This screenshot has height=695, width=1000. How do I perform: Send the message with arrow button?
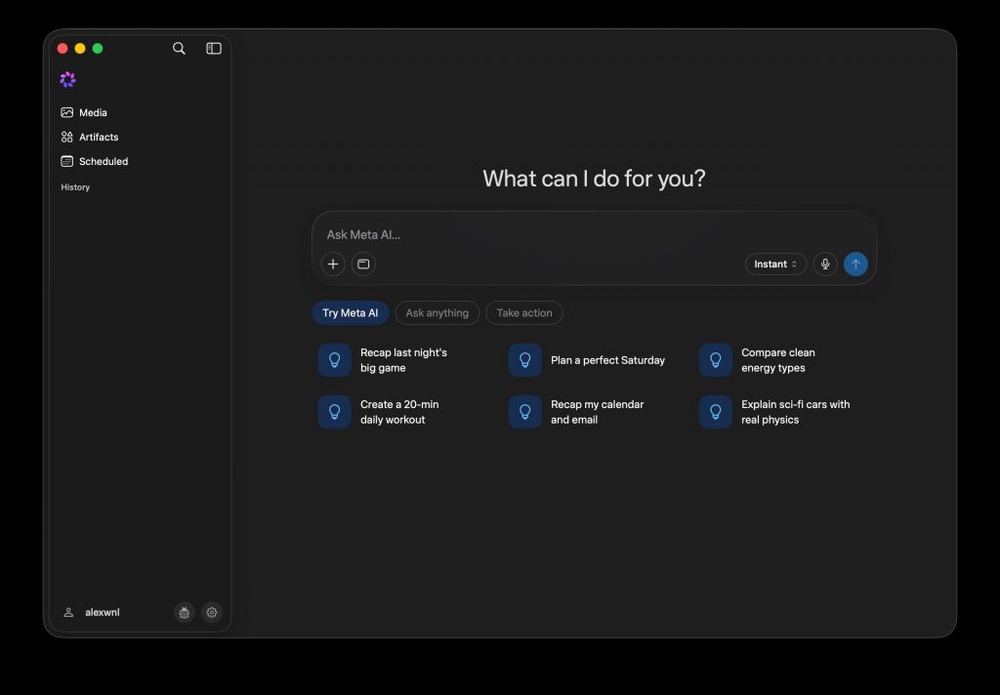[856, 264]
